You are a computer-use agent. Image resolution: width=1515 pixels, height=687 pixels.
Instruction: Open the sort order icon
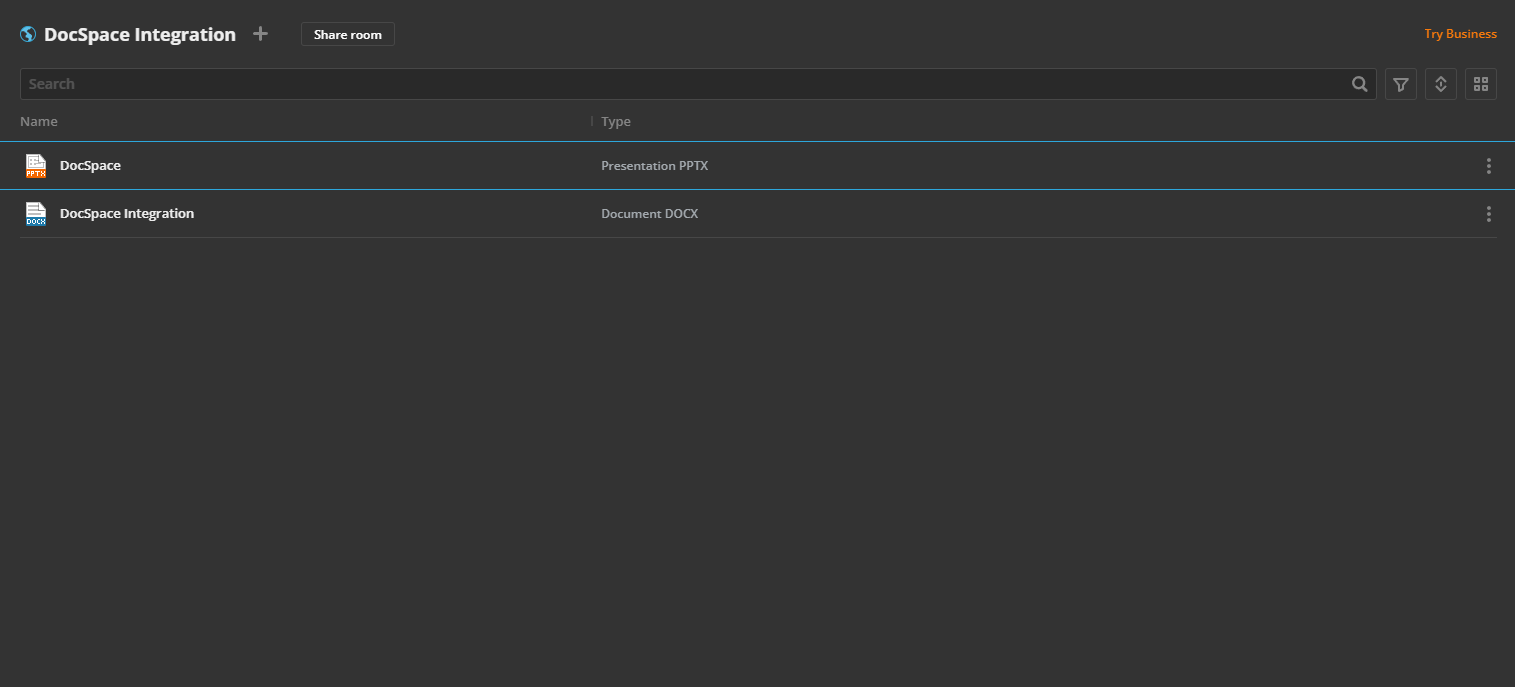tap(1441, 84)
